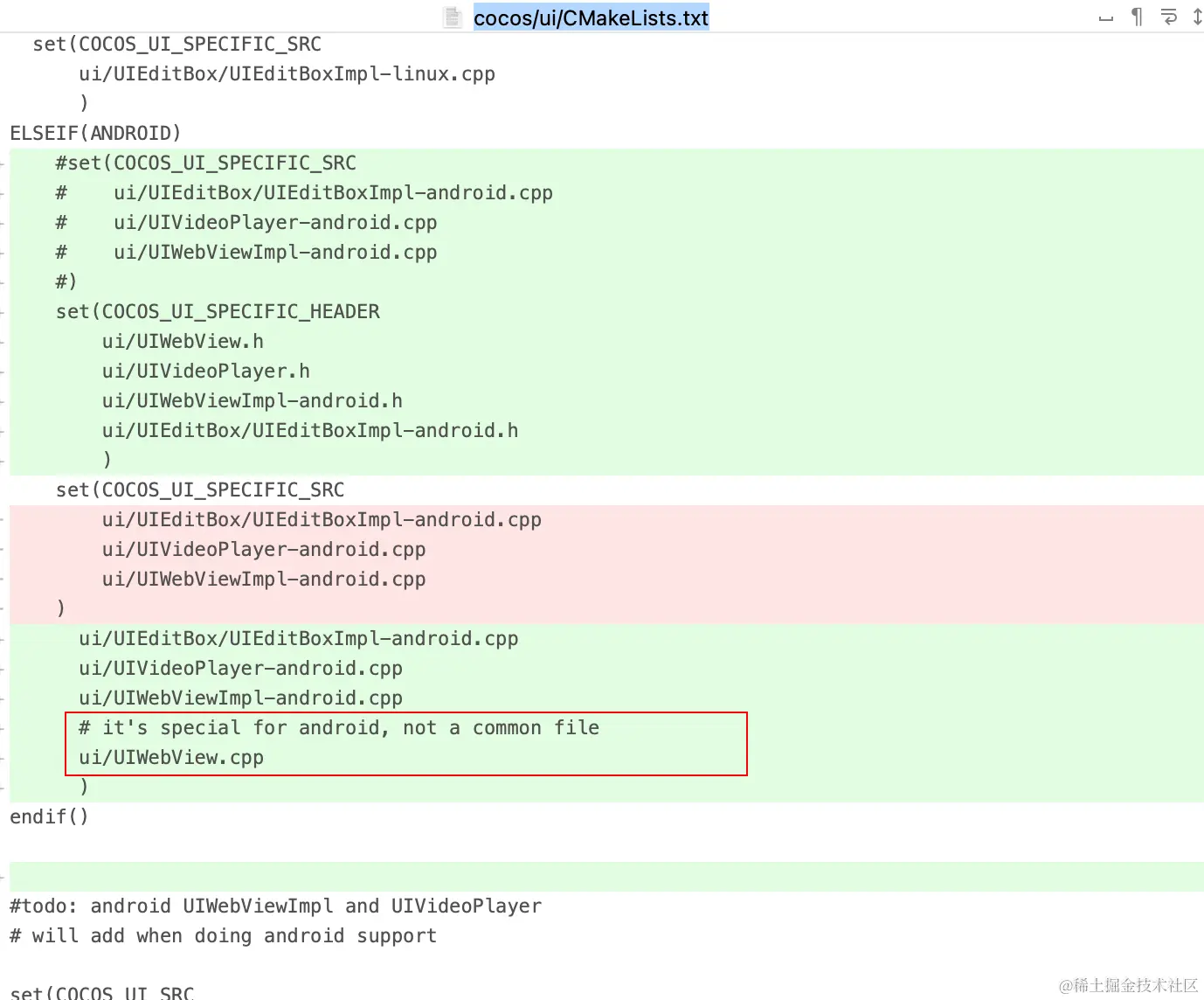Image resolution: width=1204 pixels, height=1000 pixels.
Task: Select the ui/UIVideoPlayer.h line
Action: click(x=205, y=372)
